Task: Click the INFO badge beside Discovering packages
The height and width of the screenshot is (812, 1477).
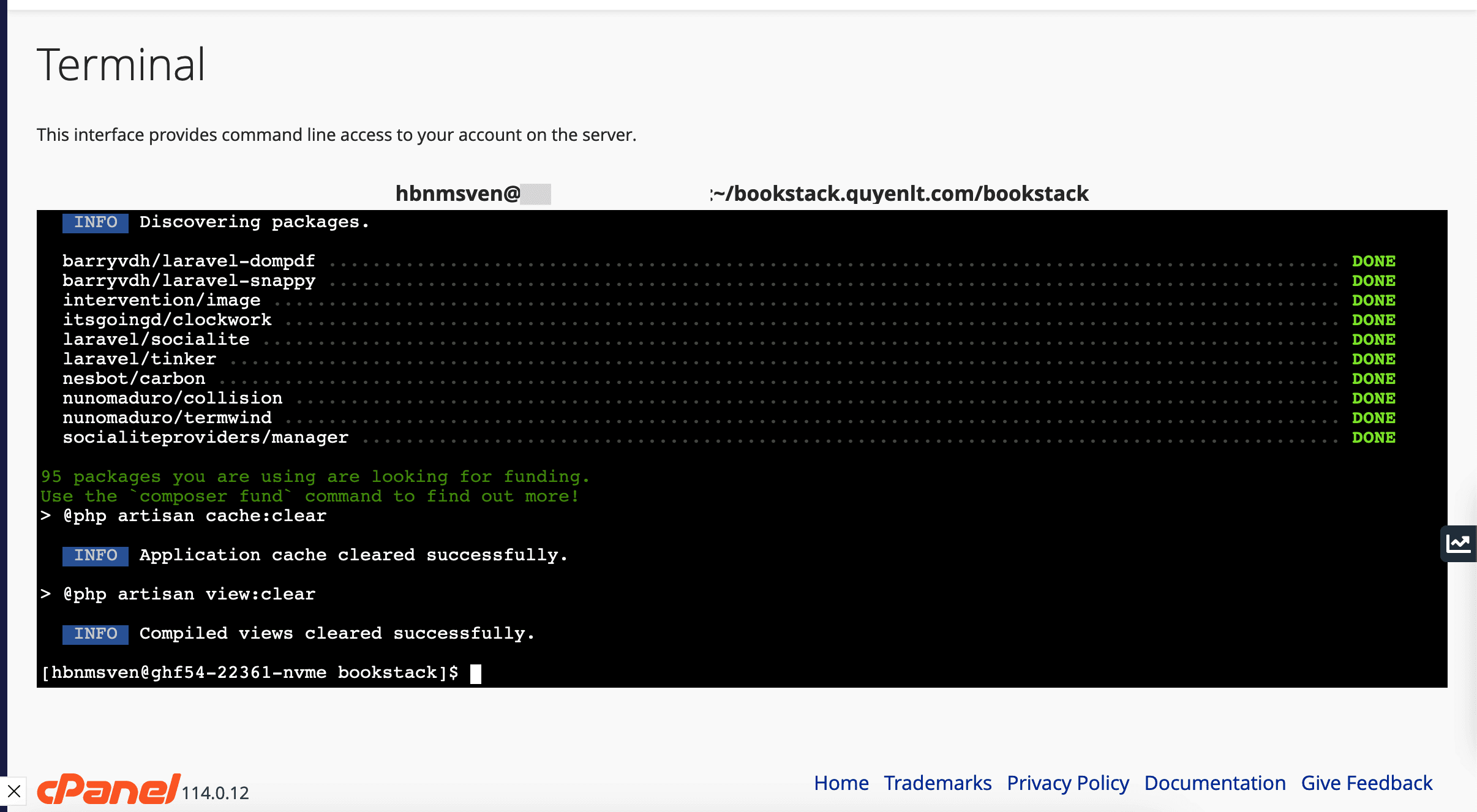Action: [x=96, y=222]
